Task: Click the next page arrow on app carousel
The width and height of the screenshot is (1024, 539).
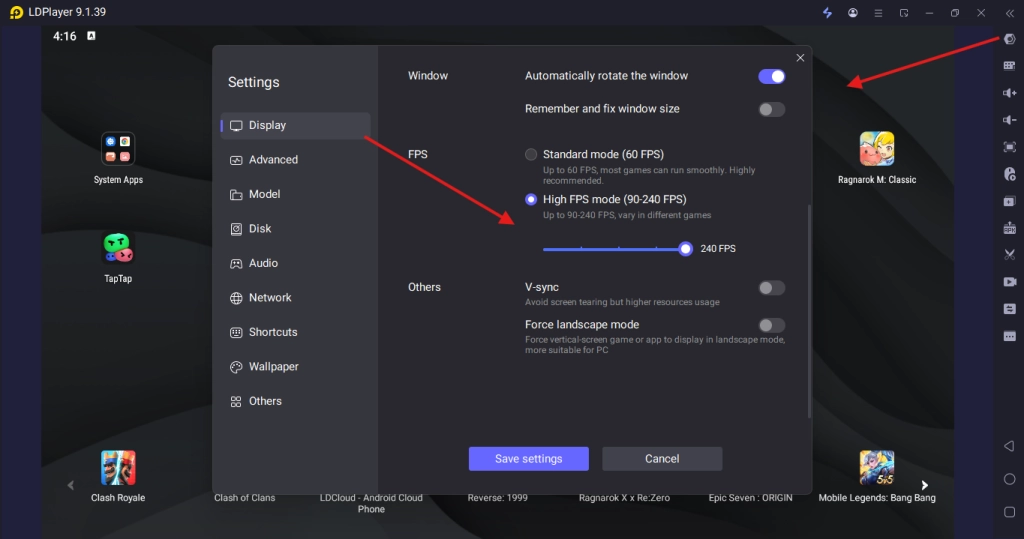Action: click(924, 485)
